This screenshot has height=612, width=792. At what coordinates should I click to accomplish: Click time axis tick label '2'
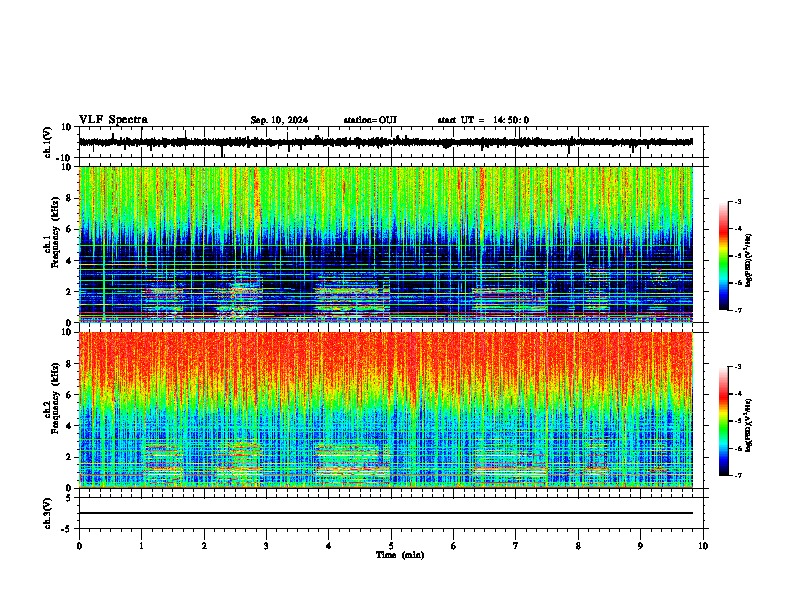point(204,546)
